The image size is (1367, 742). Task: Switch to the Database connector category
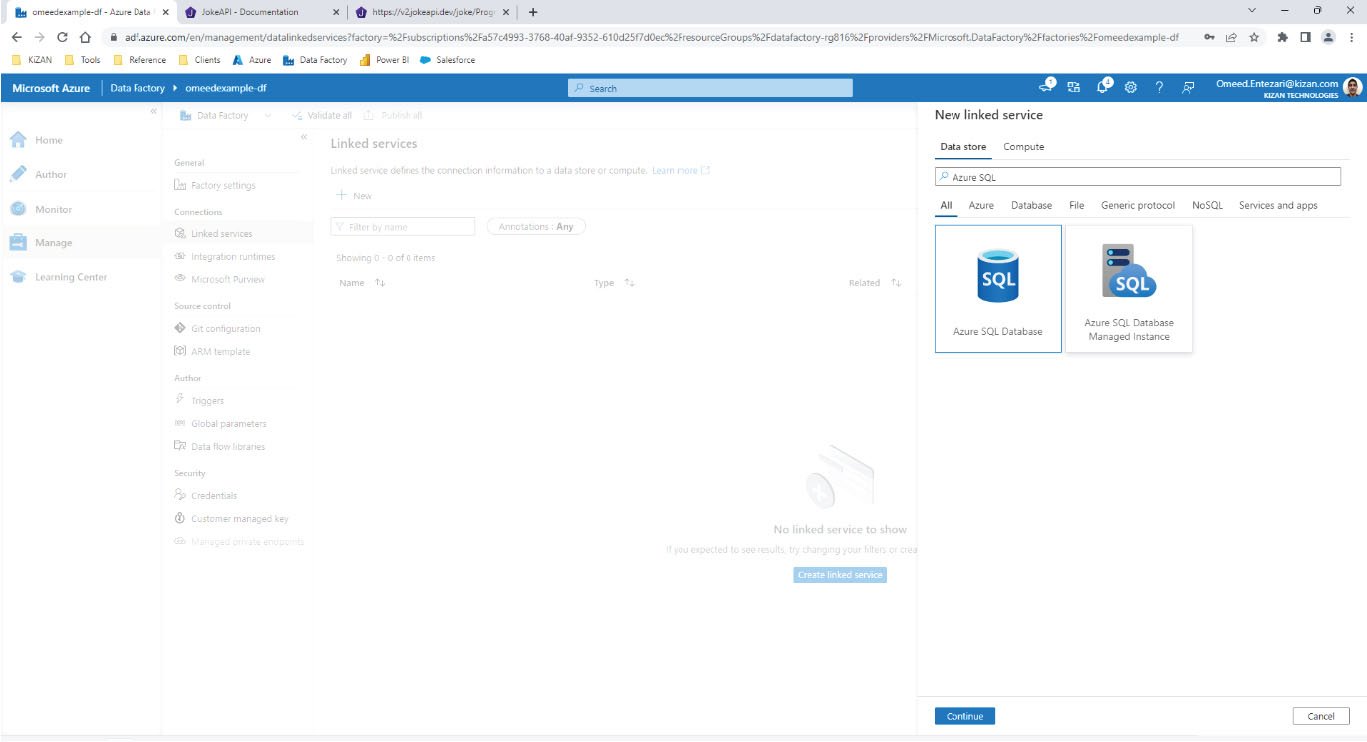[1030, 205]
